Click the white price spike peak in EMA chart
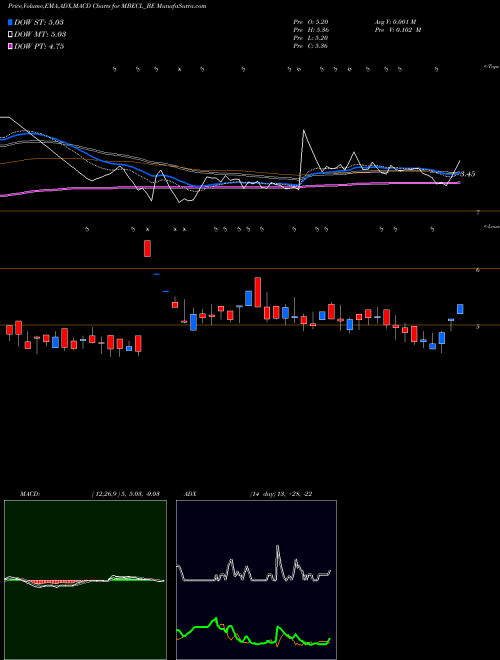500x660 pixels. 304,130
